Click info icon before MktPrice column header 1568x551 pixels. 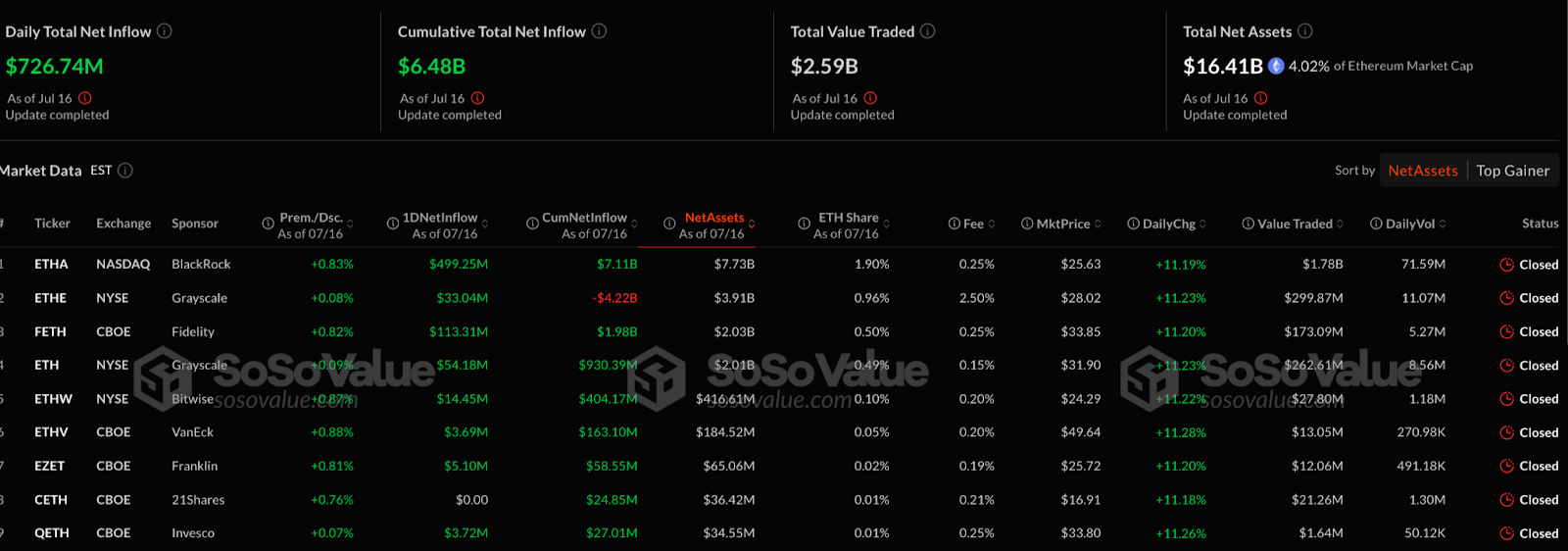(x=1027, y=224)
